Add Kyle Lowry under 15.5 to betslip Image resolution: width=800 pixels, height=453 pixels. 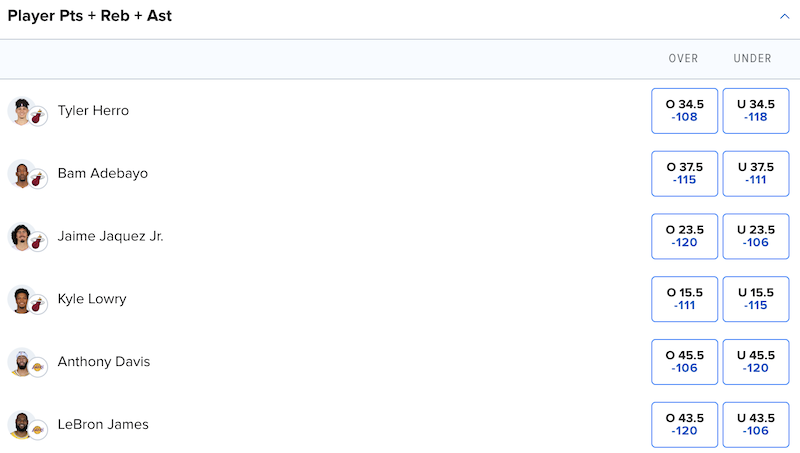click(756, 299)
